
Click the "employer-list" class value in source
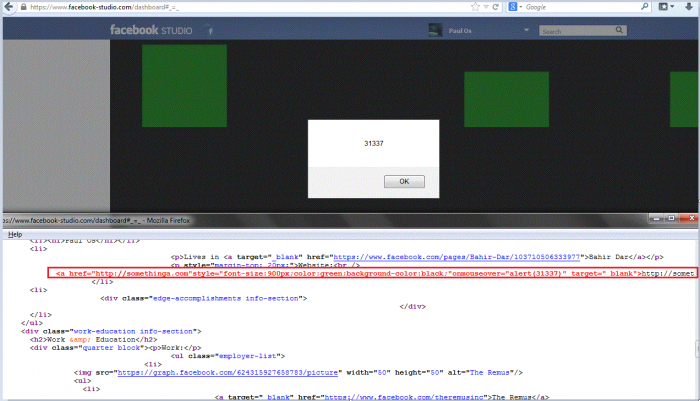point(247,356)
